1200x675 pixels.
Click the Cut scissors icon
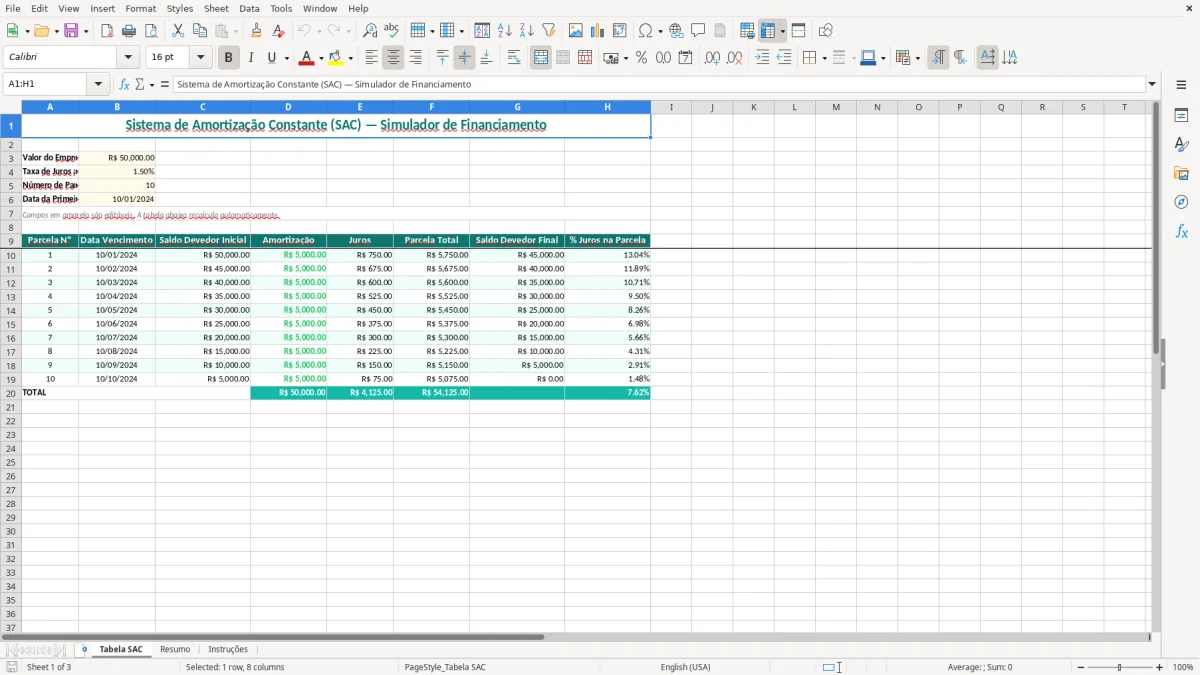pyautogui.click(x=178, y=31)
